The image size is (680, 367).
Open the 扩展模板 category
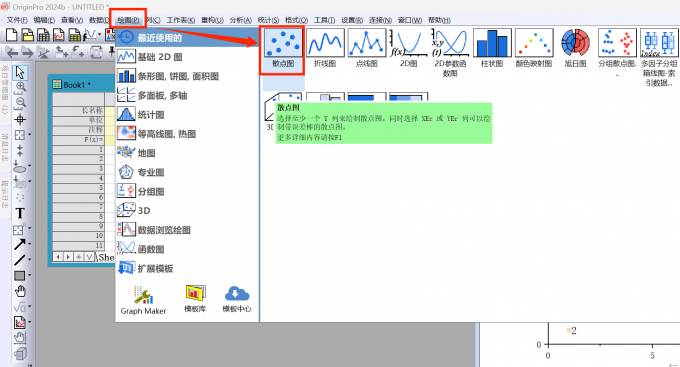point(187,268)
